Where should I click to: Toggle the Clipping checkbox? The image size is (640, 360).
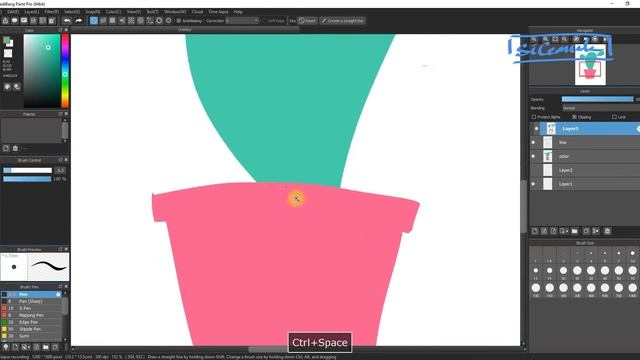[574, 117]
